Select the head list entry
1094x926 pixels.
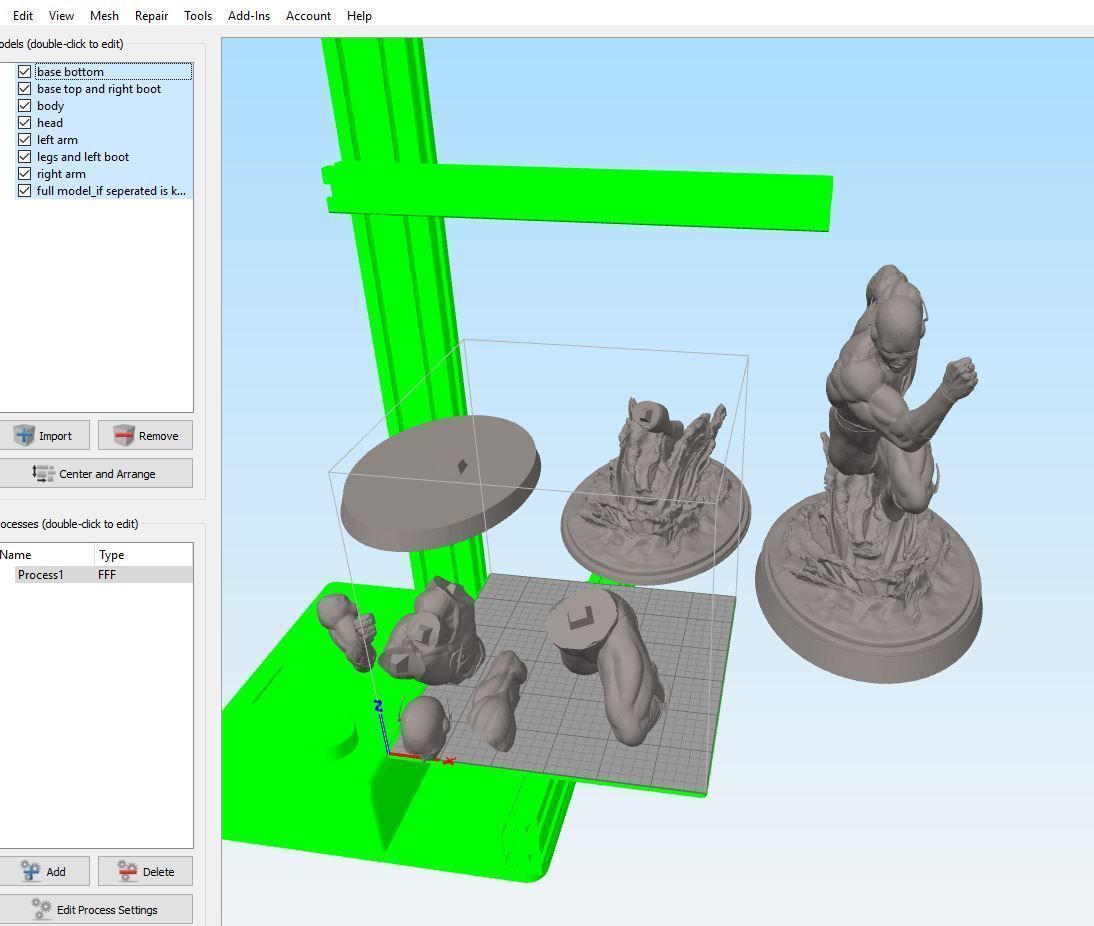[x=50, y=123]
